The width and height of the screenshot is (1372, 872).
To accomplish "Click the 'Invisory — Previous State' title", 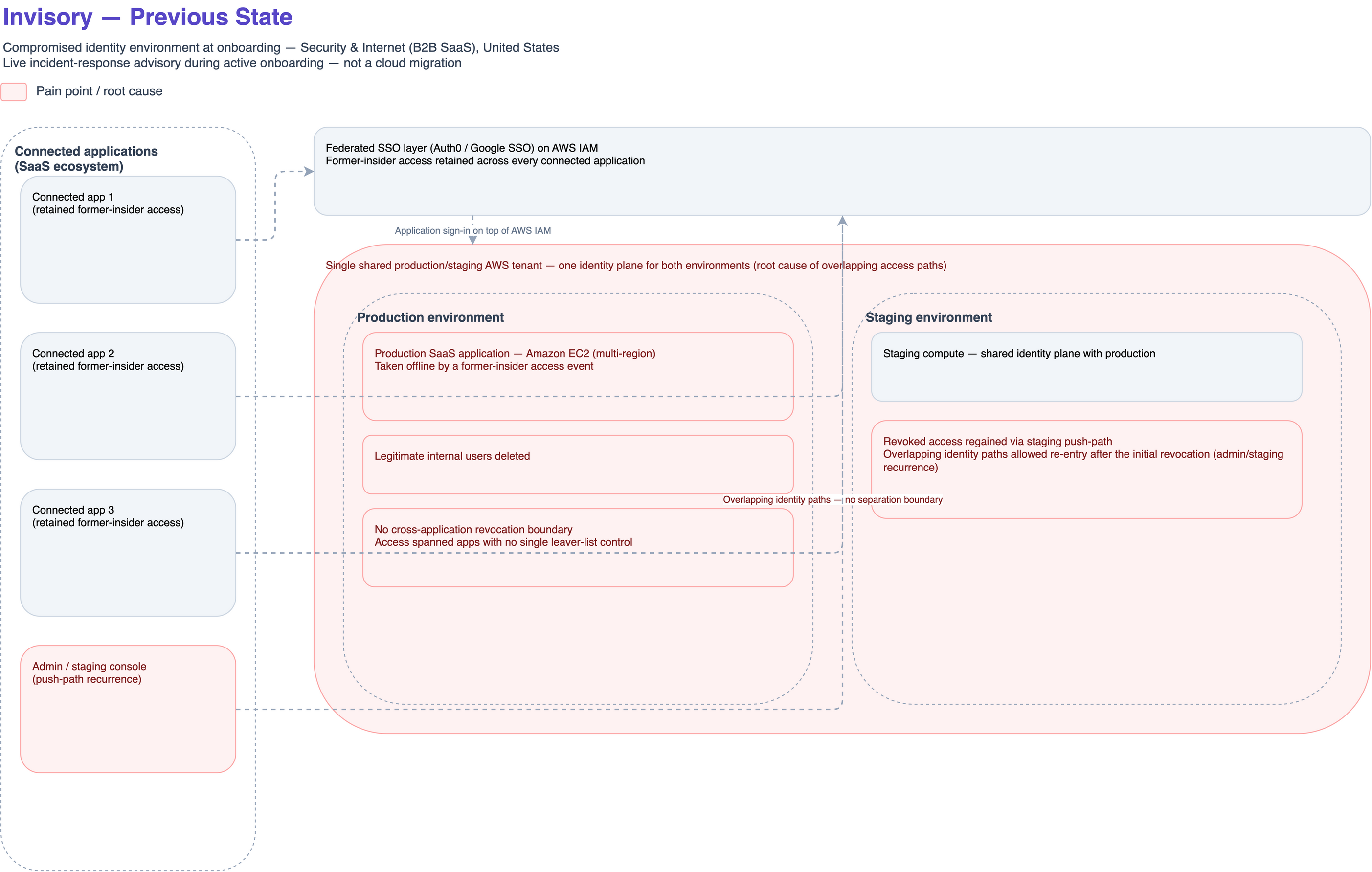I will point(148,17).
